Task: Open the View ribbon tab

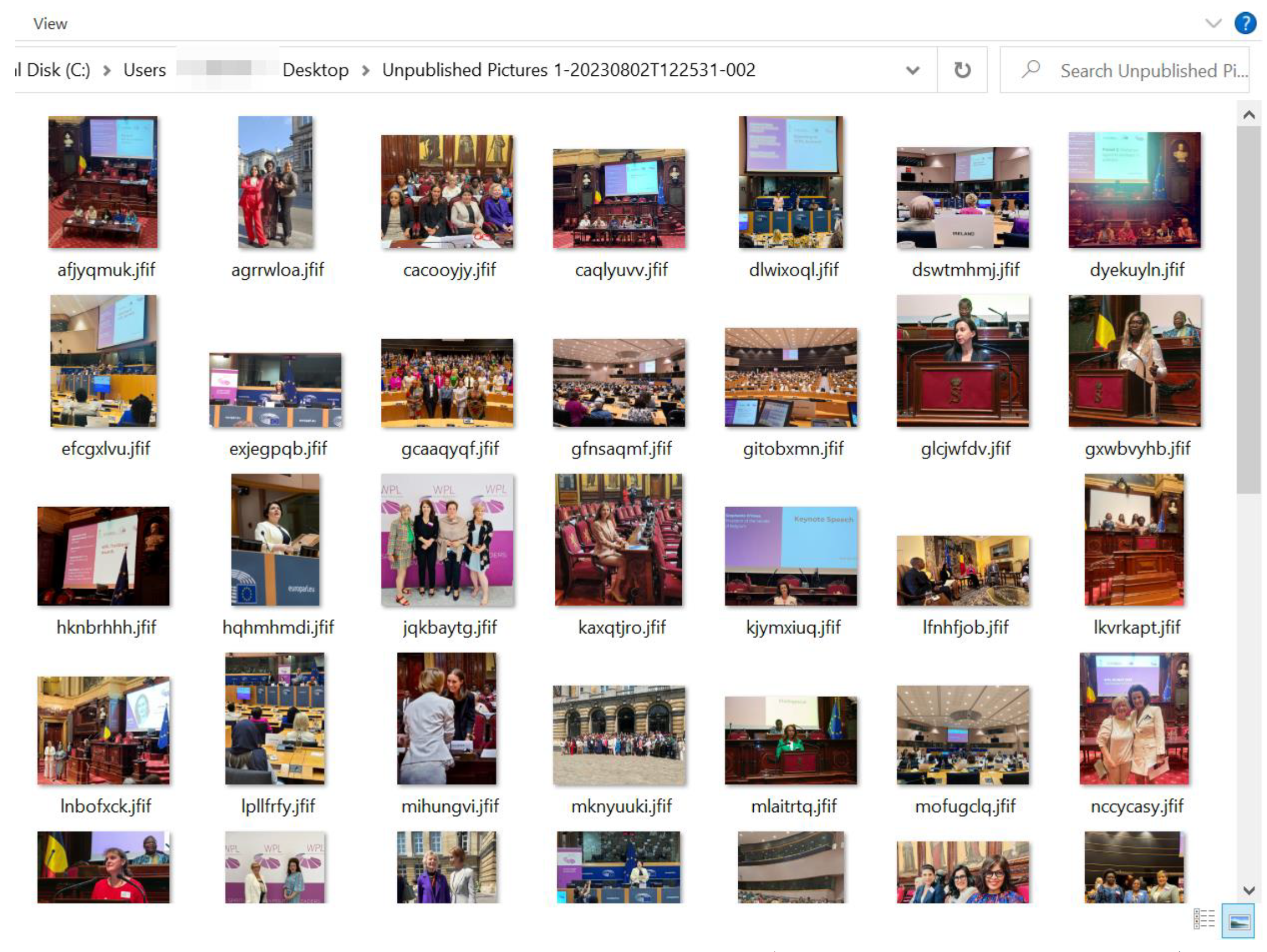Action: [50, 23]
